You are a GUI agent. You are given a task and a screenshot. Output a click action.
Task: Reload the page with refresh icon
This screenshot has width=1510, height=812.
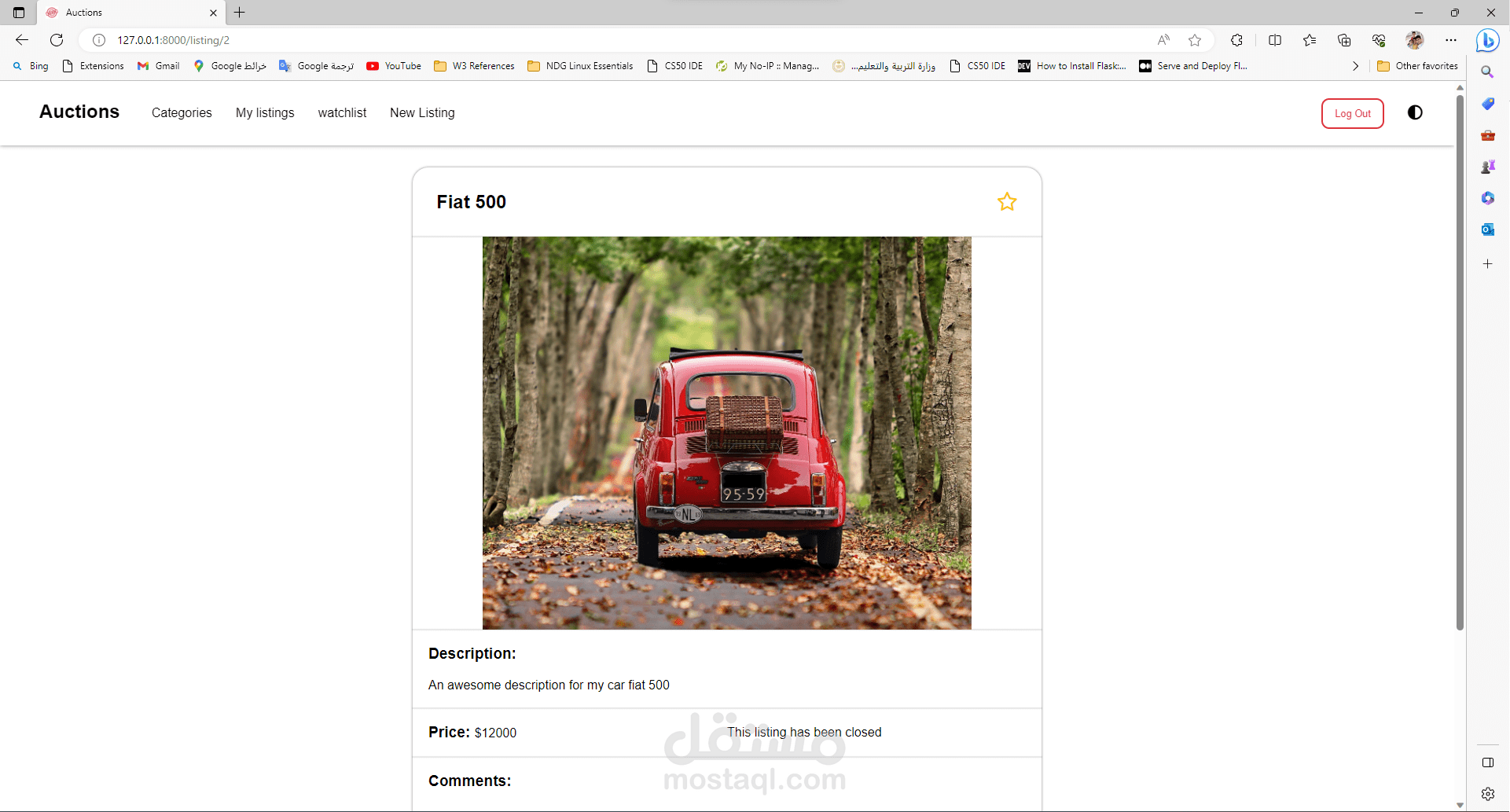coord(57,40)
